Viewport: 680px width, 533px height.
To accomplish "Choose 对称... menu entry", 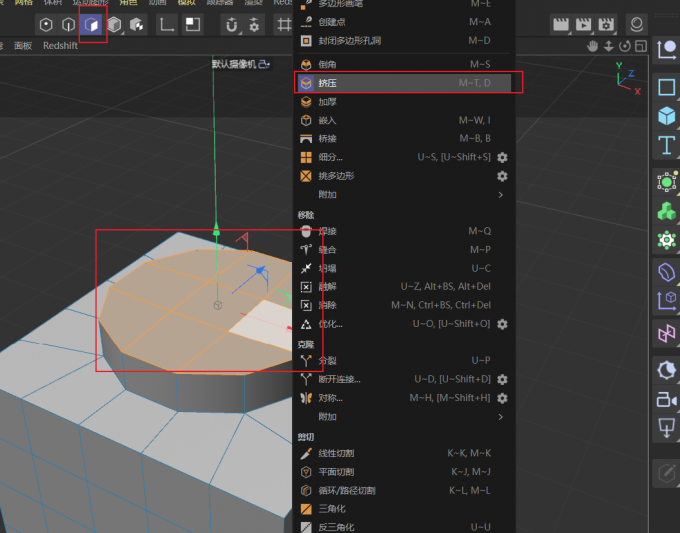I will [404, 398].
